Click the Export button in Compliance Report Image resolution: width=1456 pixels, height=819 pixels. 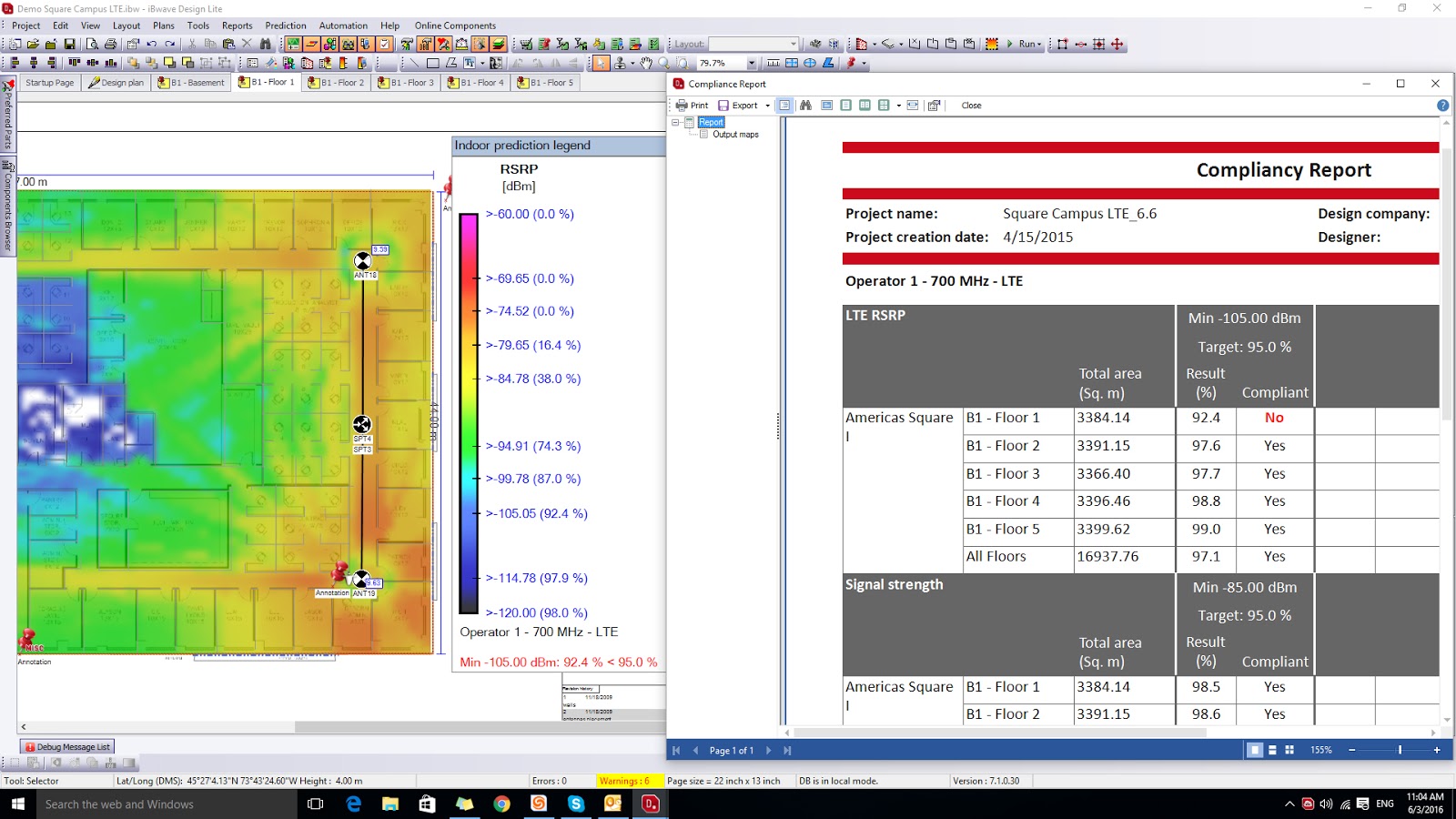[x=738, y=106]
